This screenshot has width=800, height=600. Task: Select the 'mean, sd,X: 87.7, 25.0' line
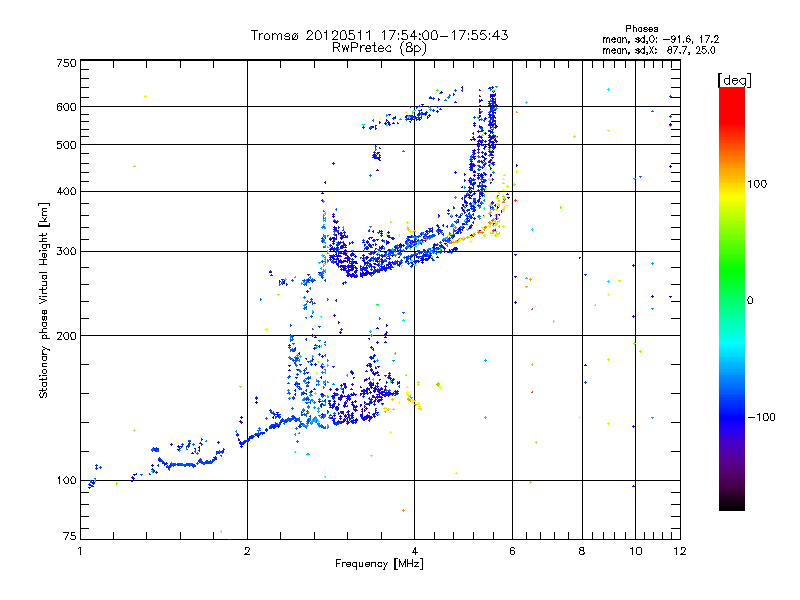coord(659,51)
